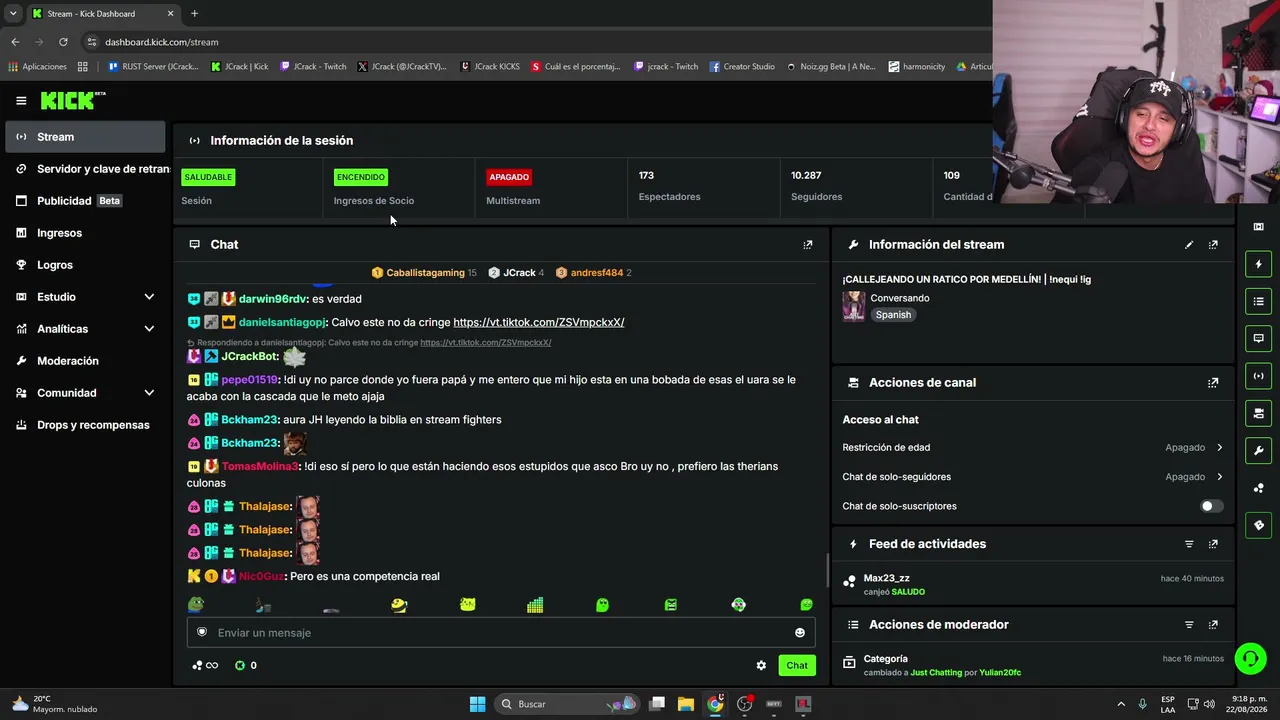Image resolution: width=1280 pixels, height=720 pixels.
Task: Show hidden system tray icons
Action: tap(1121, 704)
